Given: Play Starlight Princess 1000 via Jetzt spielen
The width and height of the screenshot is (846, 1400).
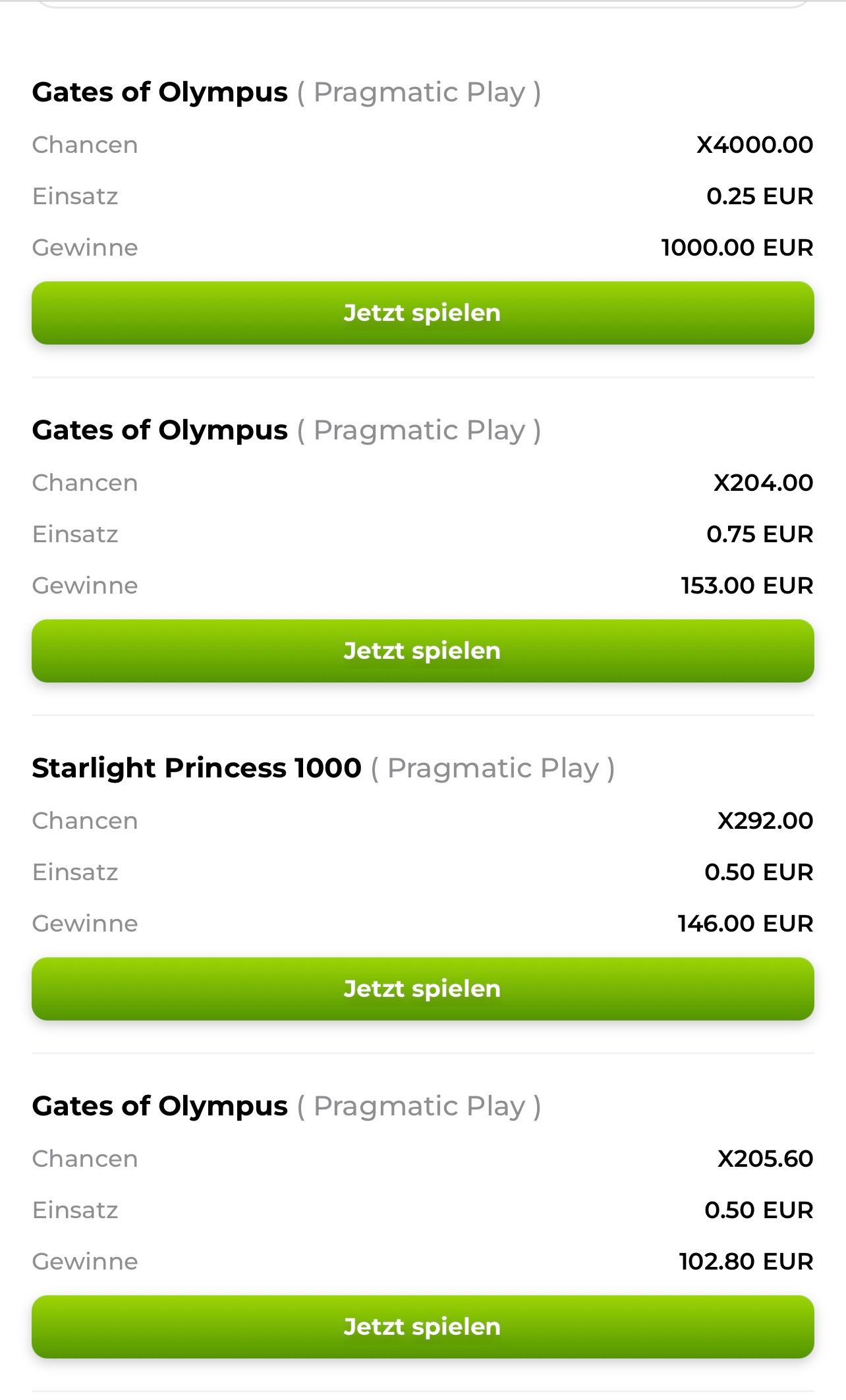Looking at the screenshot, I should pos(422,988).
